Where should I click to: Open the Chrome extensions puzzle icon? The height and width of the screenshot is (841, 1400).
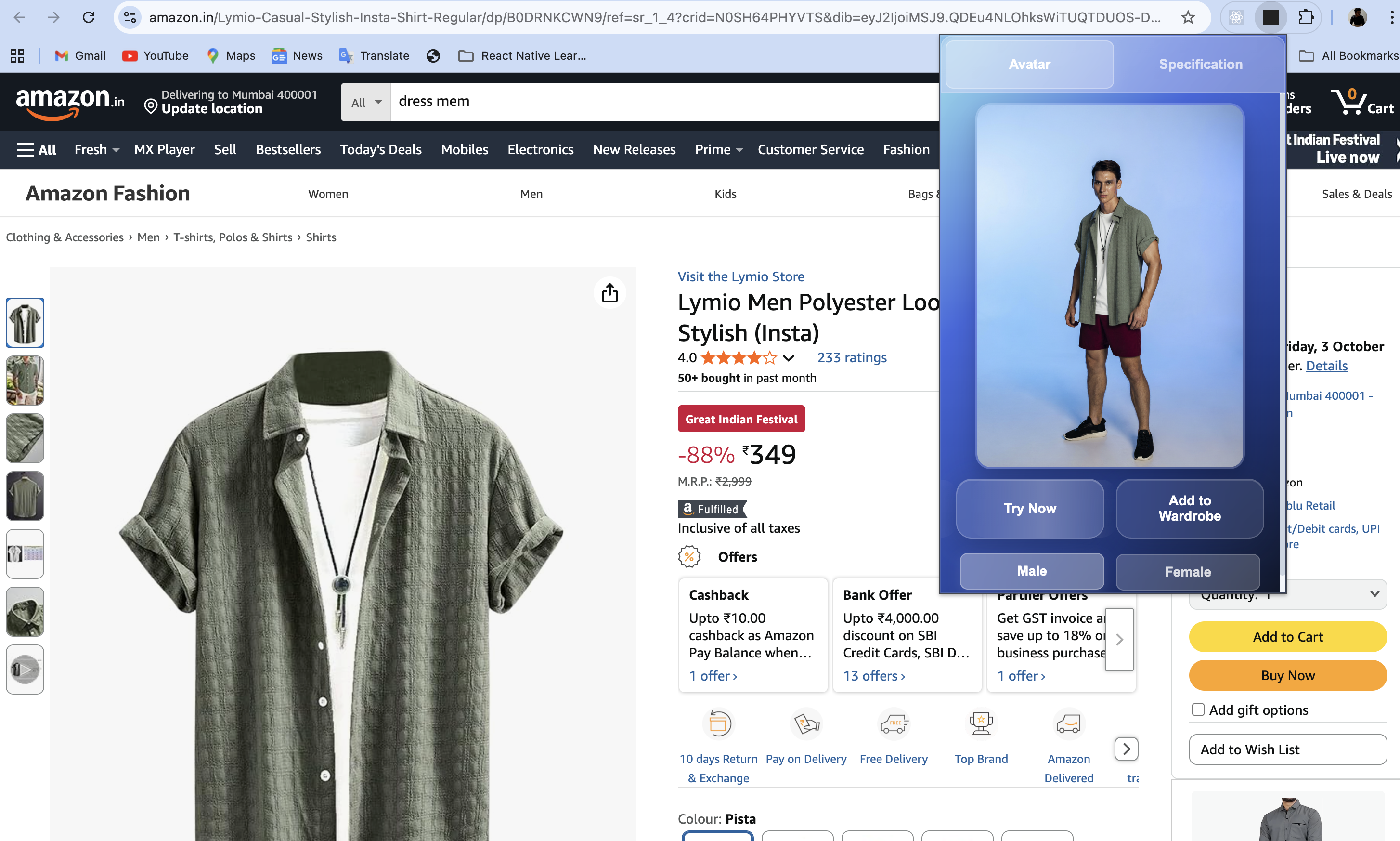coord(1306,17)
